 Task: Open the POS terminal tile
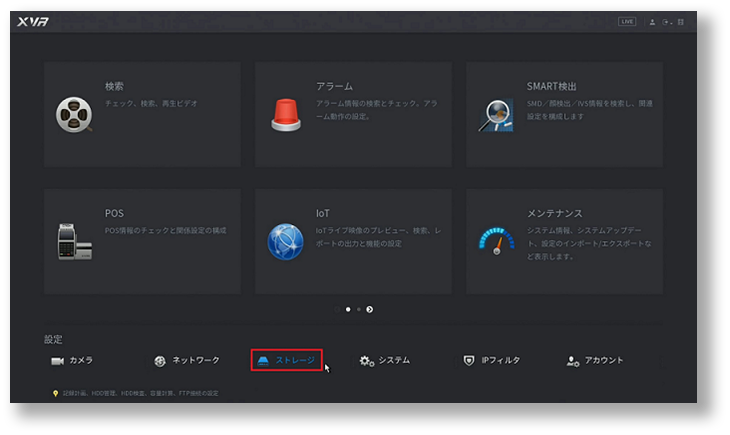pos(142,241)
